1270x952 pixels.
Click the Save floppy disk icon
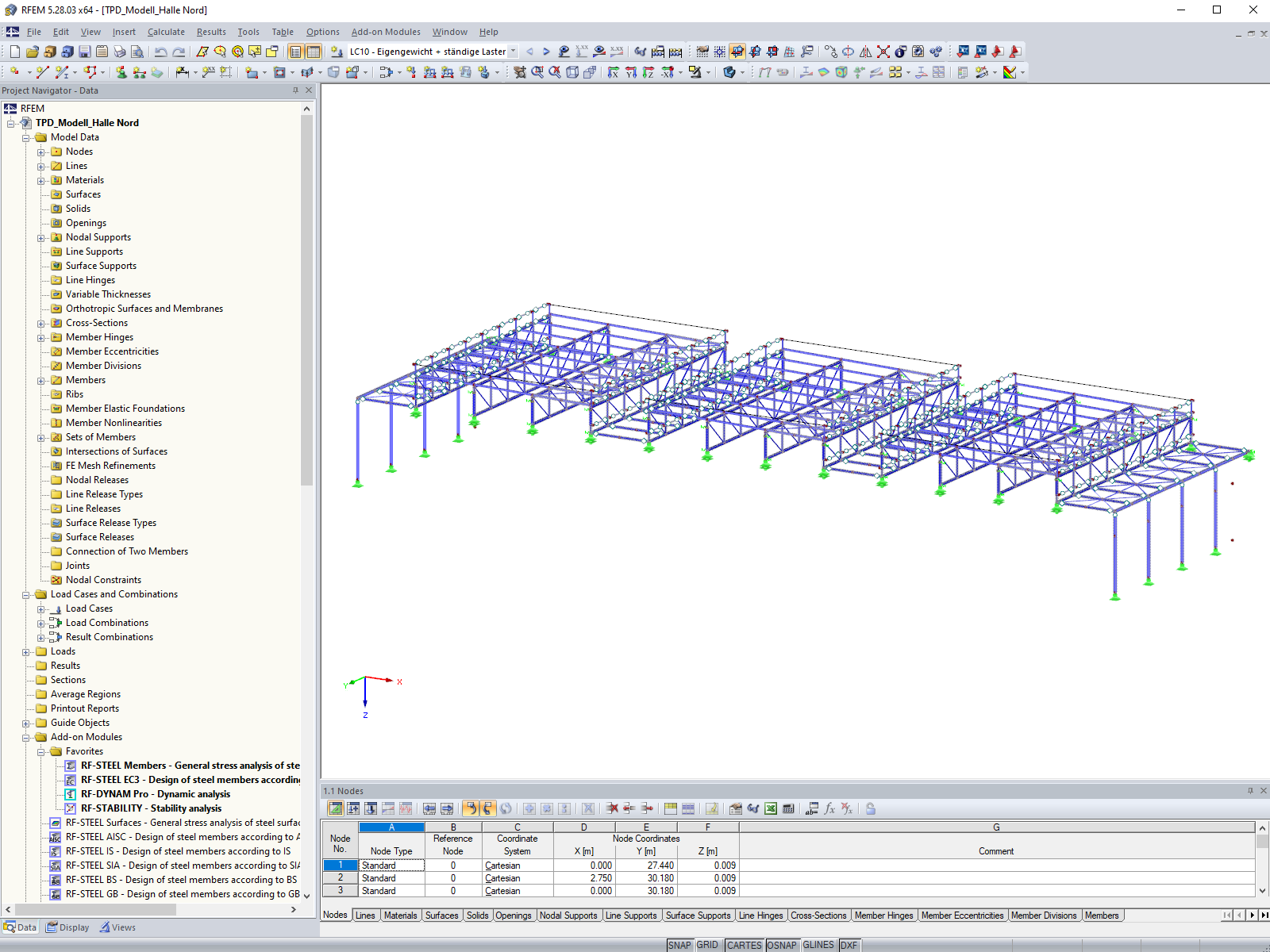[x=84, y=52]
